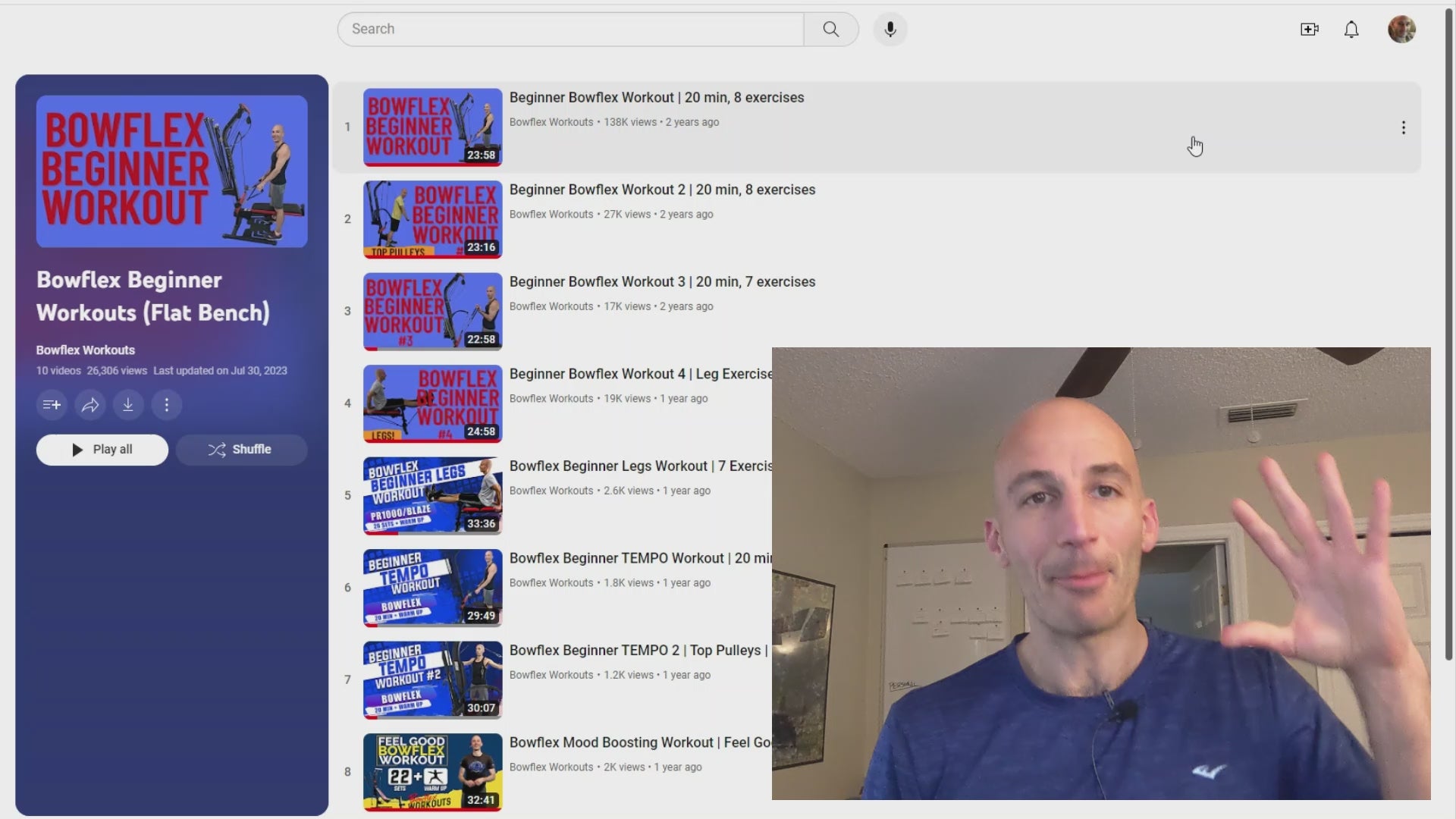Open the Bowflex Beginner Legs Workout thumbnail
Image resolution: width=1456 pixels, height=819 pixels.
pos(432,495)
